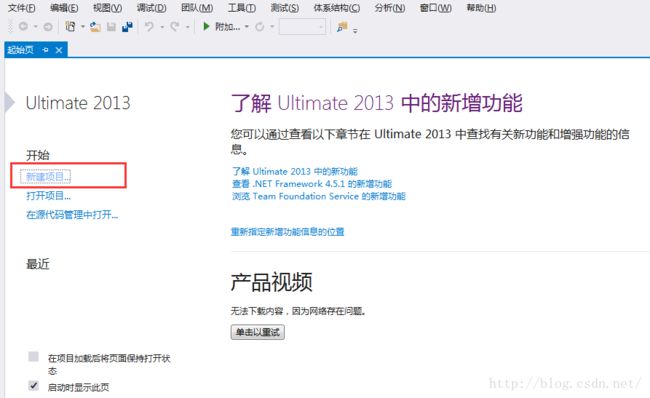Open the 窗口(W) menu

point(436,8)
